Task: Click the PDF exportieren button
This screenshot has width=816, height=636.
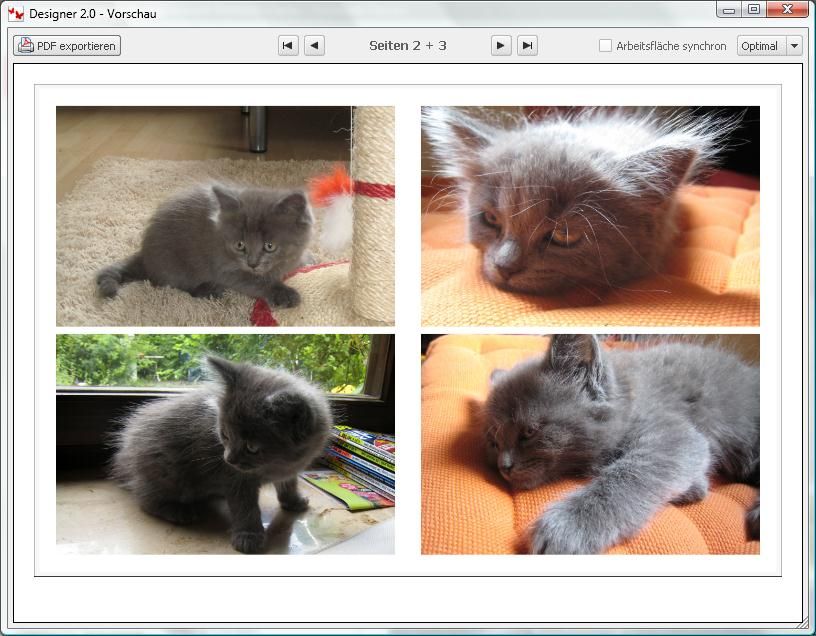Action: click(67, 46)
